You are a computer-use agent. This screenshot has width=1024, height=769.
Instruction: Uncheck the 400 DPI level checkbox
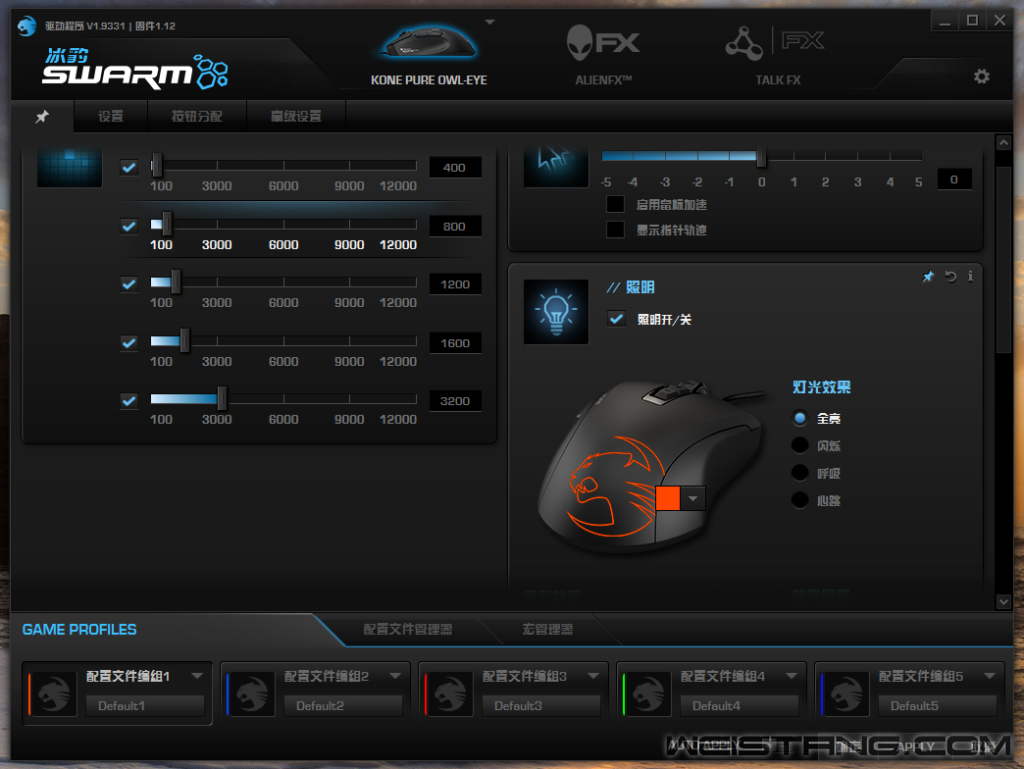[x=129, y=168]
